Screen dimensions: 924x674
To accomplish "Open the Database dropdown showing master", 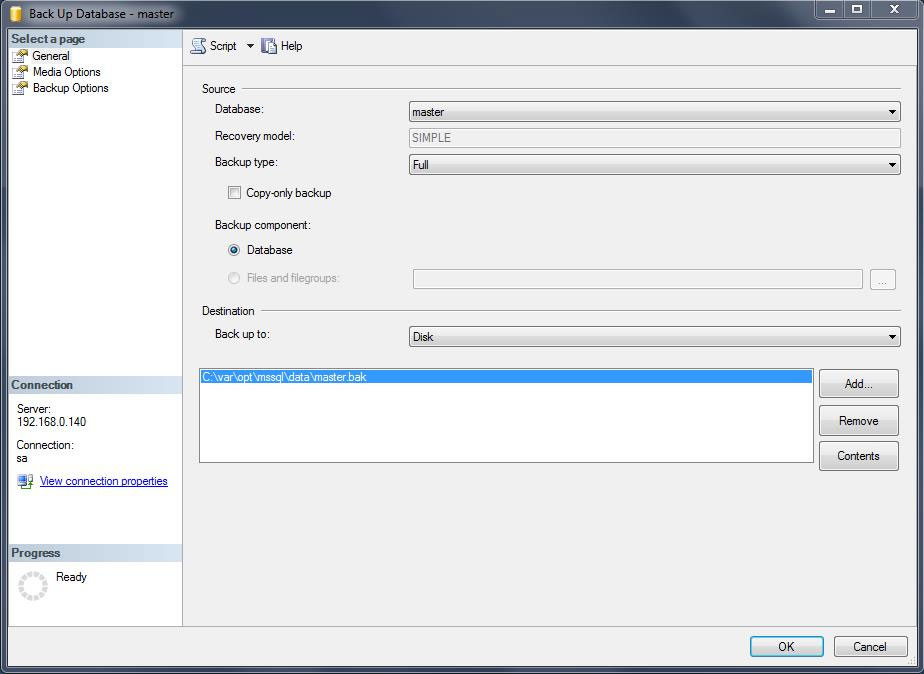I will tap(654, 112).
